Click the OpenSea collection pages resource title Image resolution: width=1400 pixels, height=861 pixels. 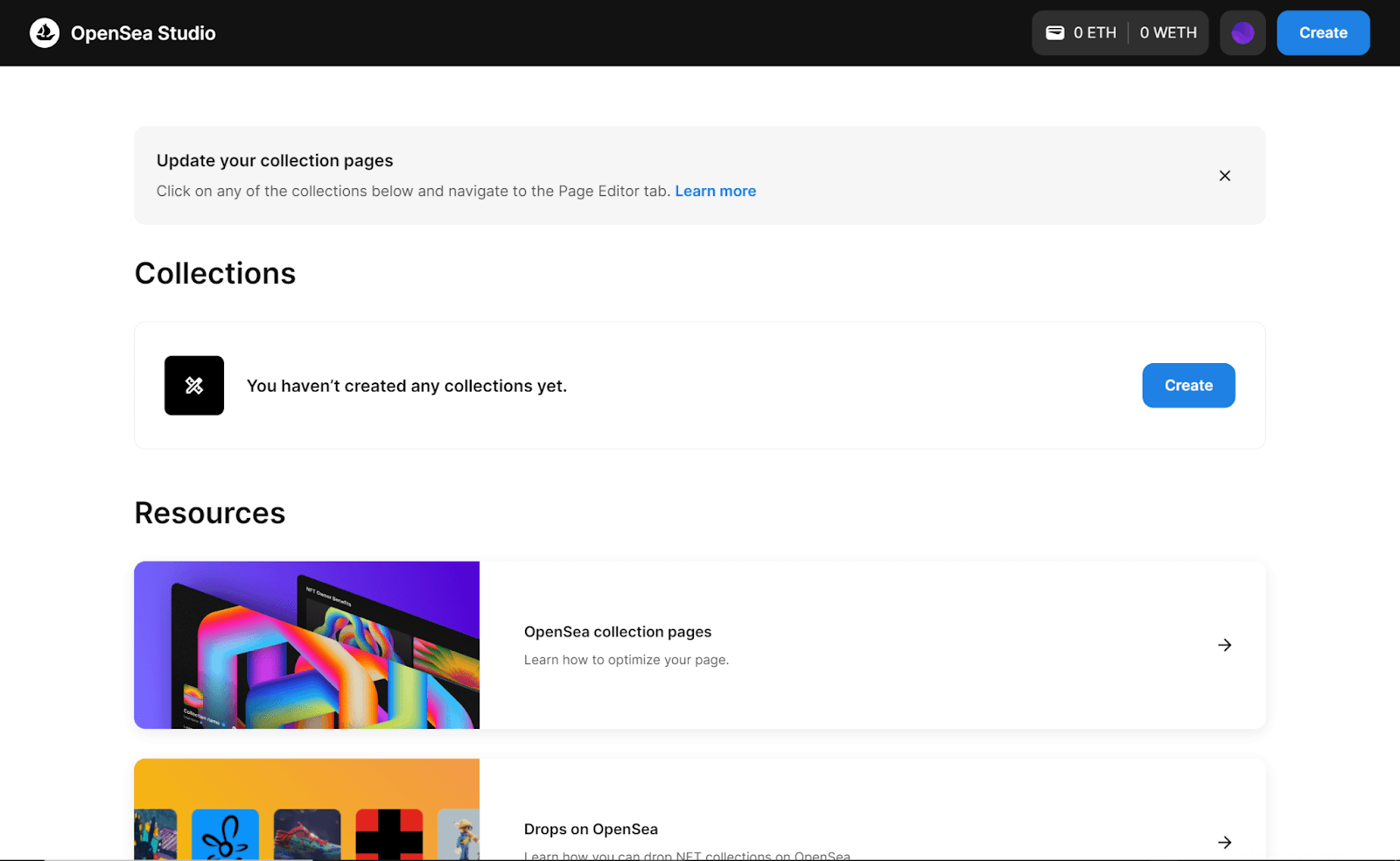tap(618, 631)
